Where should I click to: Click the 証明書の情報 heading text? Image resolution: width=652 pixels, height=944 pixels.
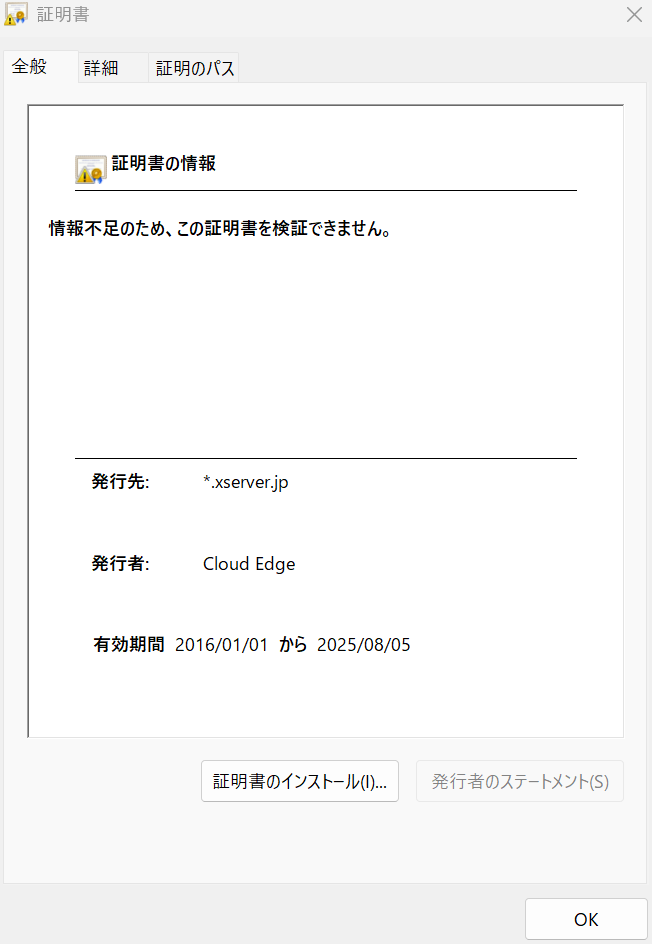pyautogui.click(x=164, y=164)
